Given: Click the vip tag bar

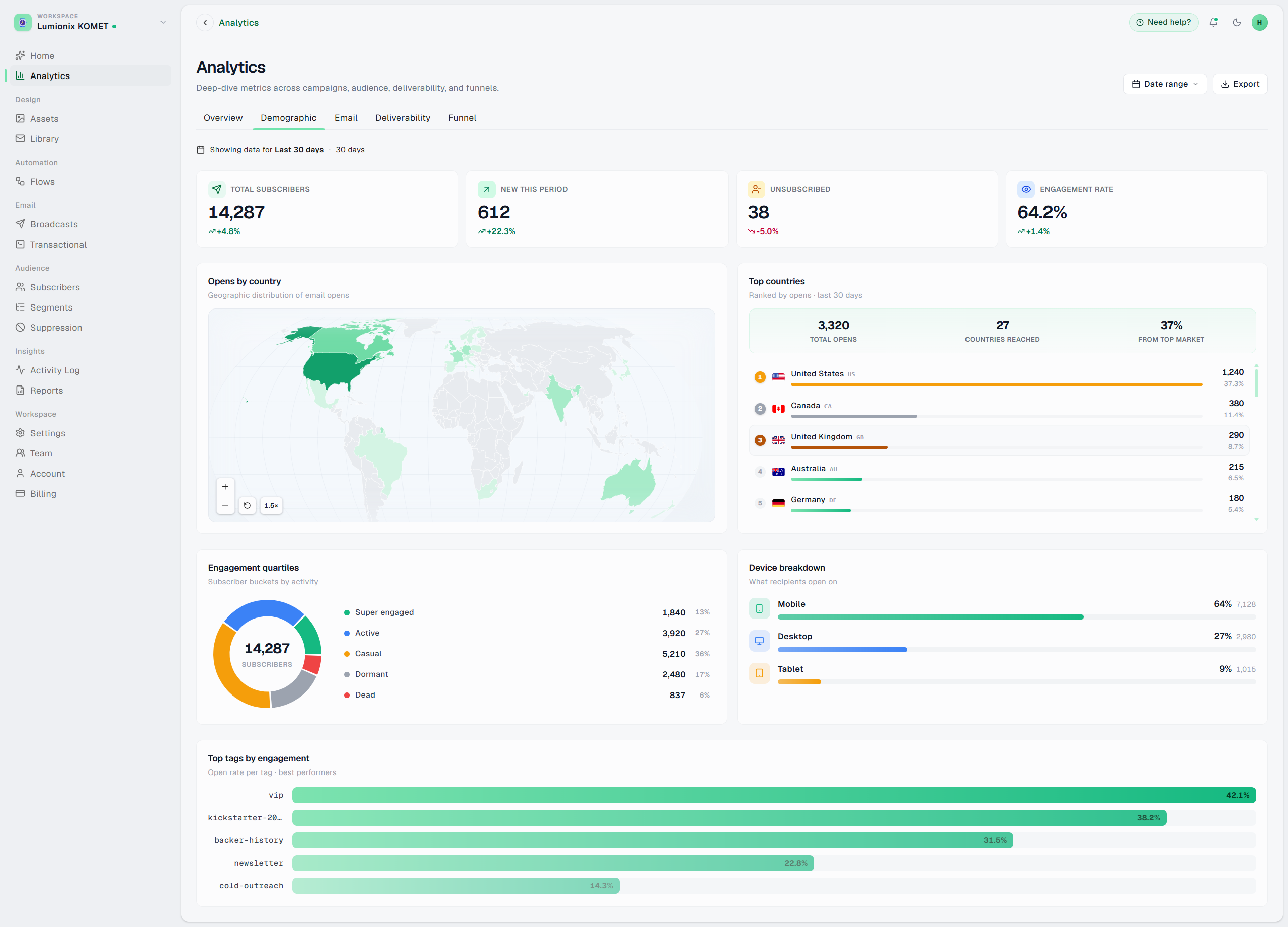Looking at the screenshot, I should pyautogui.click(x=774, y=795).
